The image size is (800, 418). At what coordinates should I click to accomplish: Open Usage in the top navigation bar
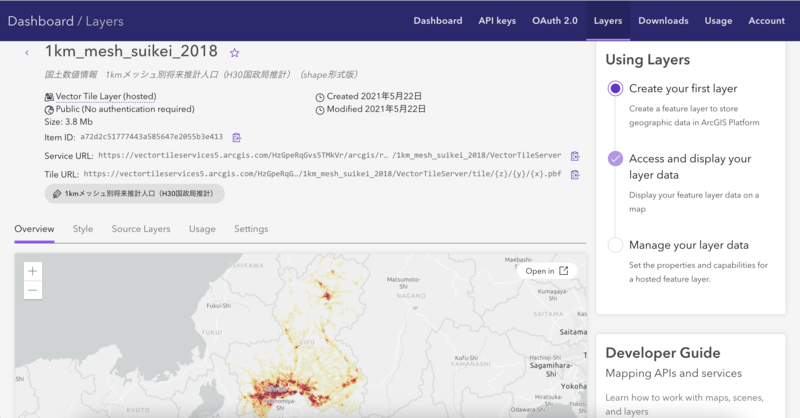[x=718, y=21]
